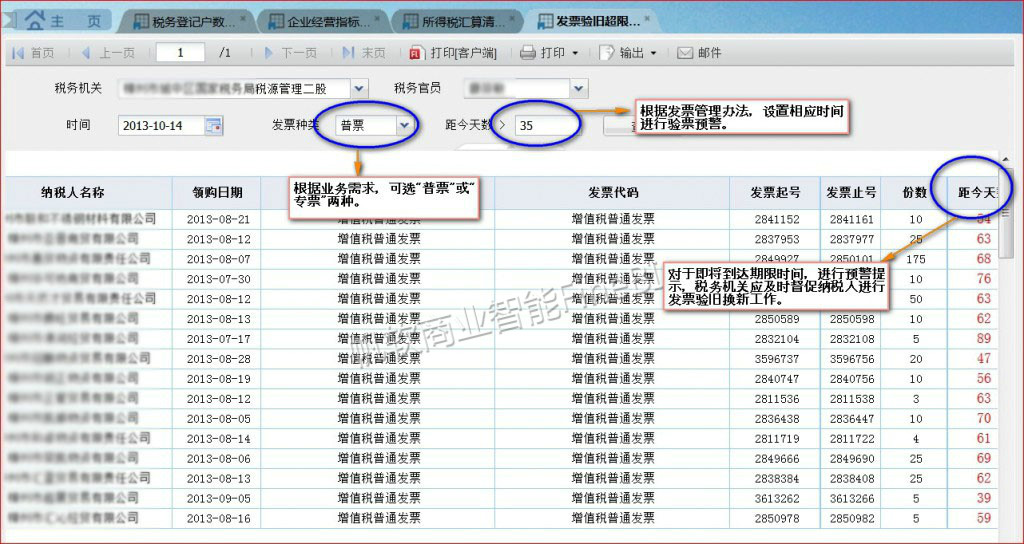This screenshot has width=1024, height=544.
Task: Click date cell 2013-08-21
Action: [218, 219]
